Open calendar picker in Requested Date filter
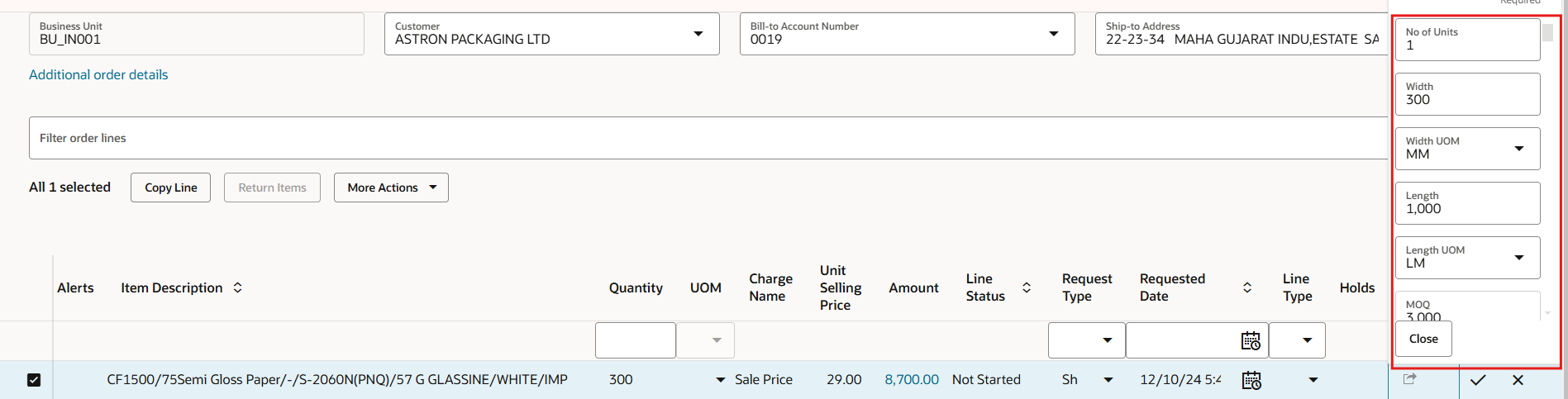Screen dimensions: 1568x399 tap(1251, 340)
